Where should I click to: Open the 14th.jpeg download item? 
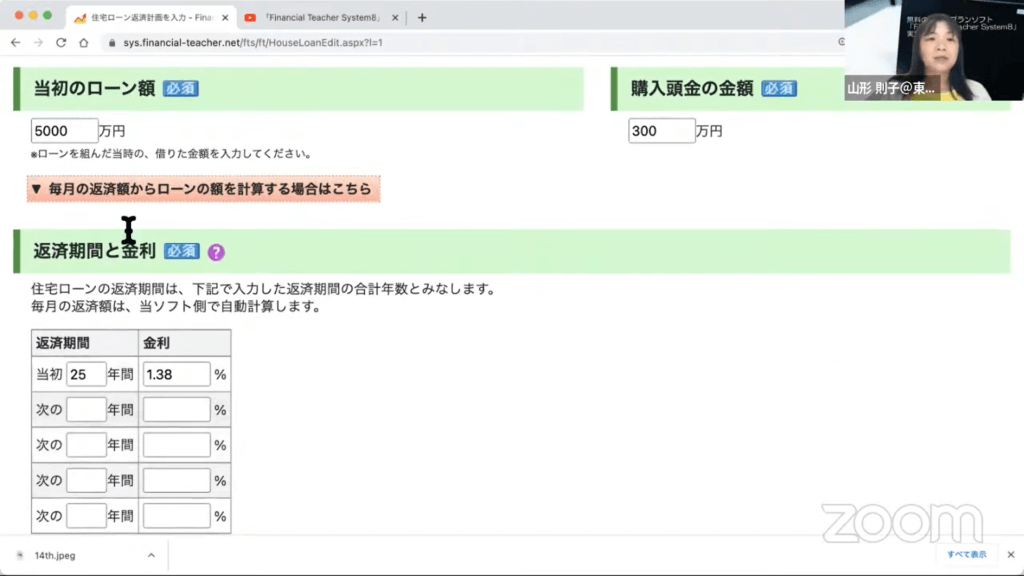click(x=55, y=555)
